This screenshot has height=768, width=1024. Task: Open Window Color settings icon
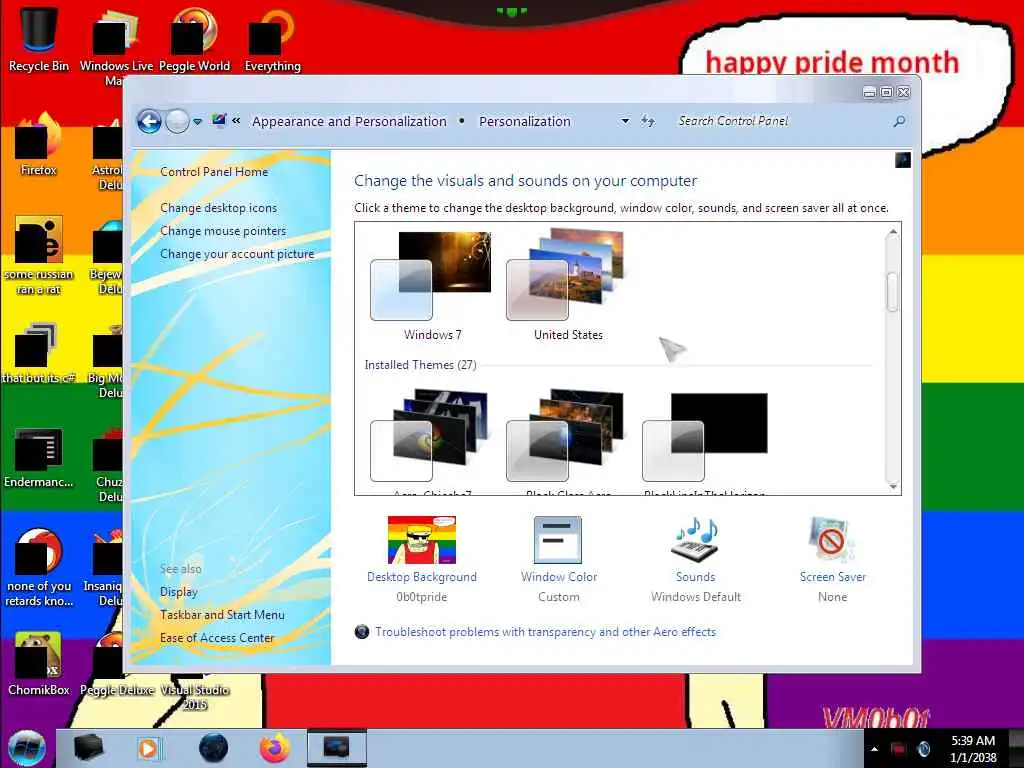558,540
